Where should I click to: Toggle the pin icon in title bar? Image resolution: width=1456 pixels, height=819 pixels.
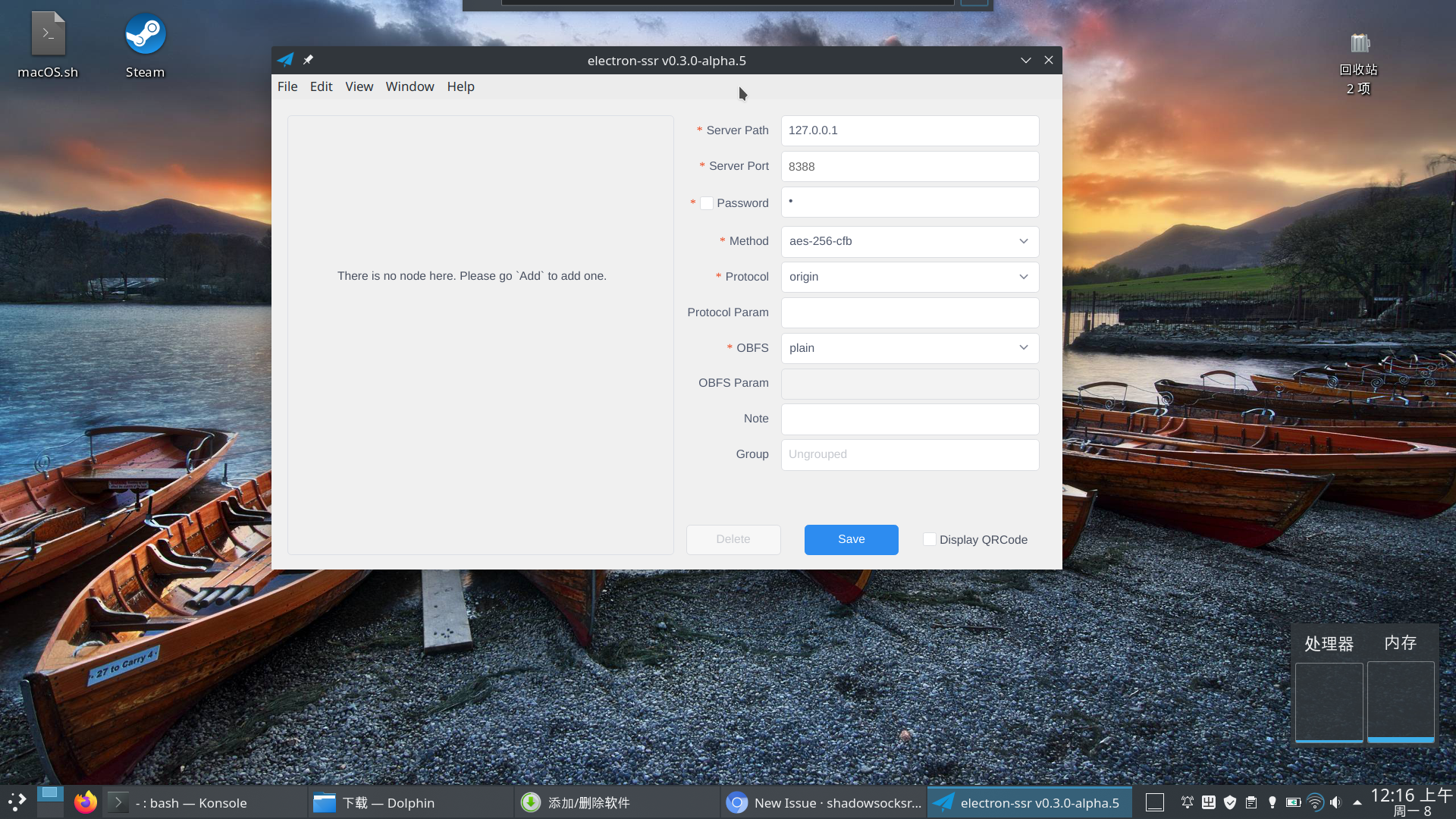coord(308,60)
